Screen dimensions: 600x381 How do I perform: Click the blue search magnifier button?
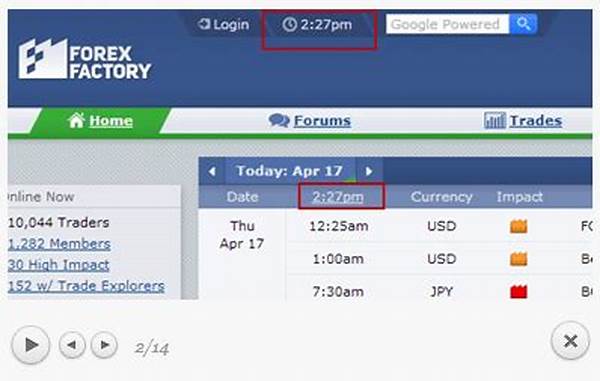[x=523, y=24]
